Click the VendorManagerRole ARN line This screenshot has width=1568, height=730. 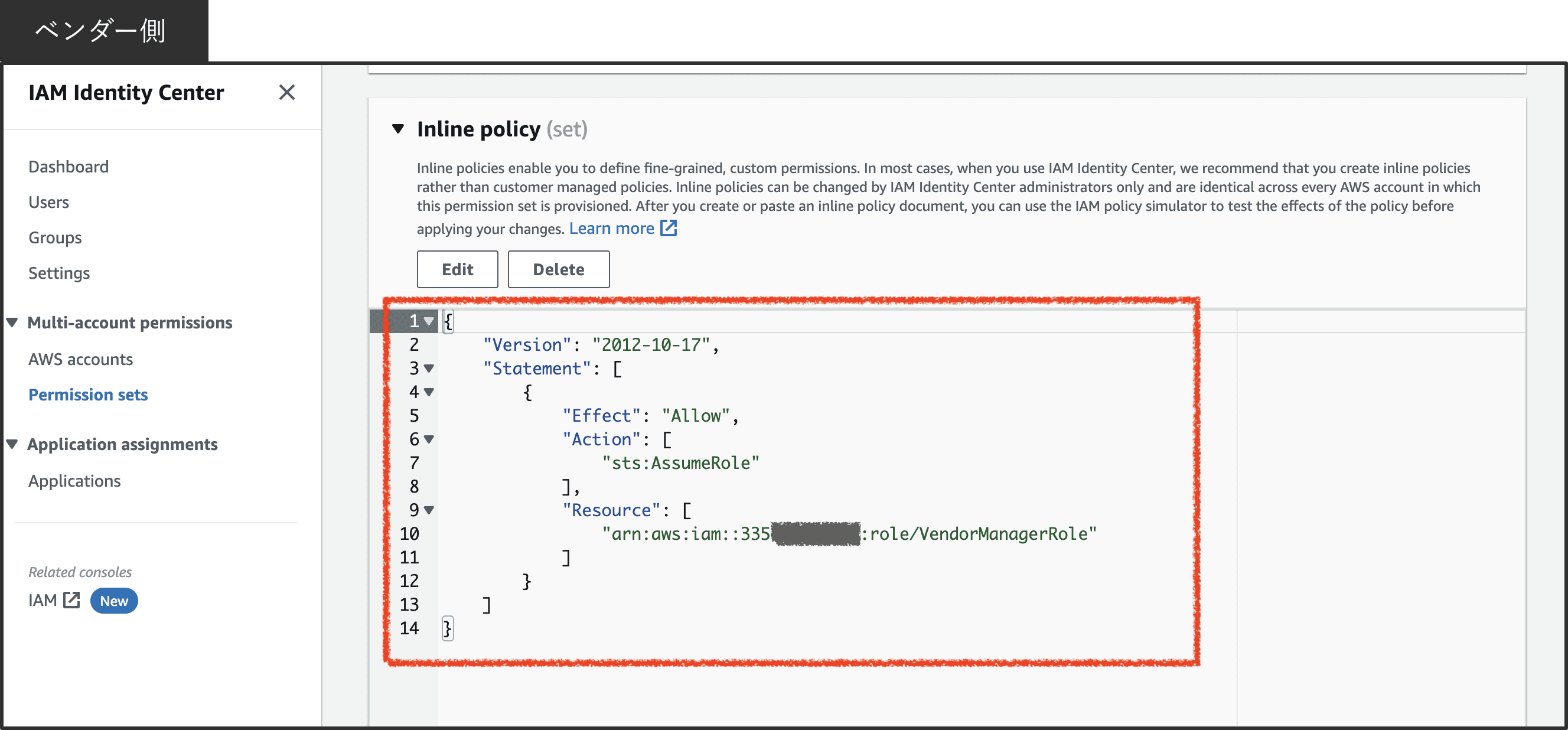(849, 534)
